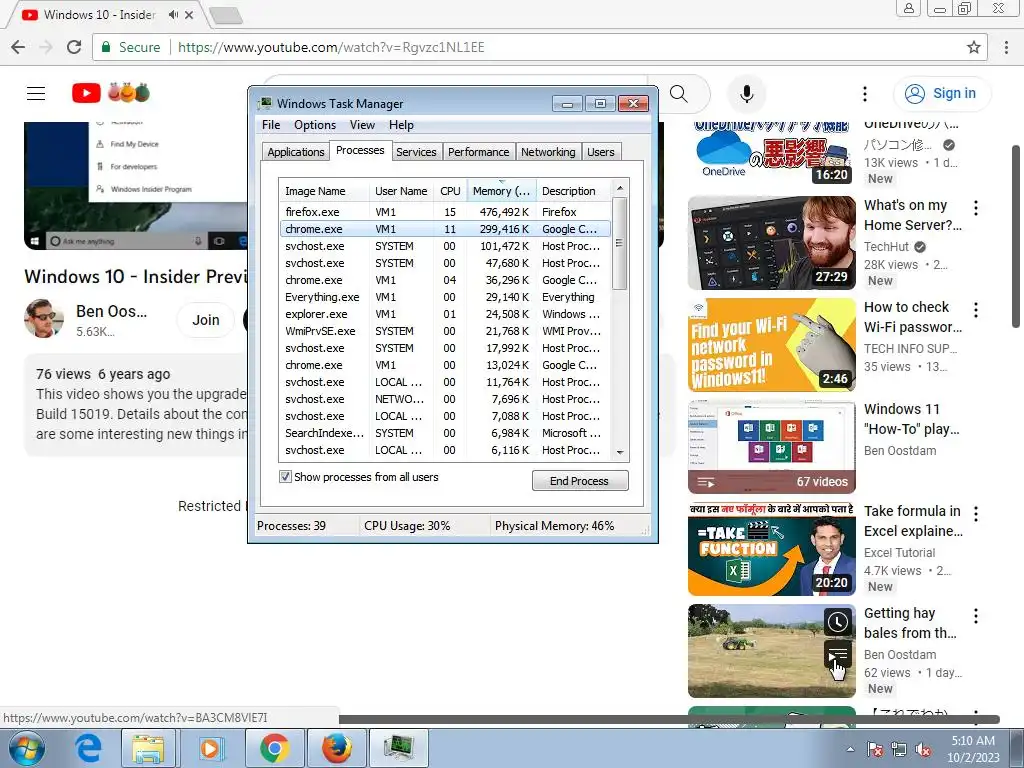The width and height of the screenshot is (1024, 768).
Task: Sort processes by Image Name column
Action: click(324, 191)
